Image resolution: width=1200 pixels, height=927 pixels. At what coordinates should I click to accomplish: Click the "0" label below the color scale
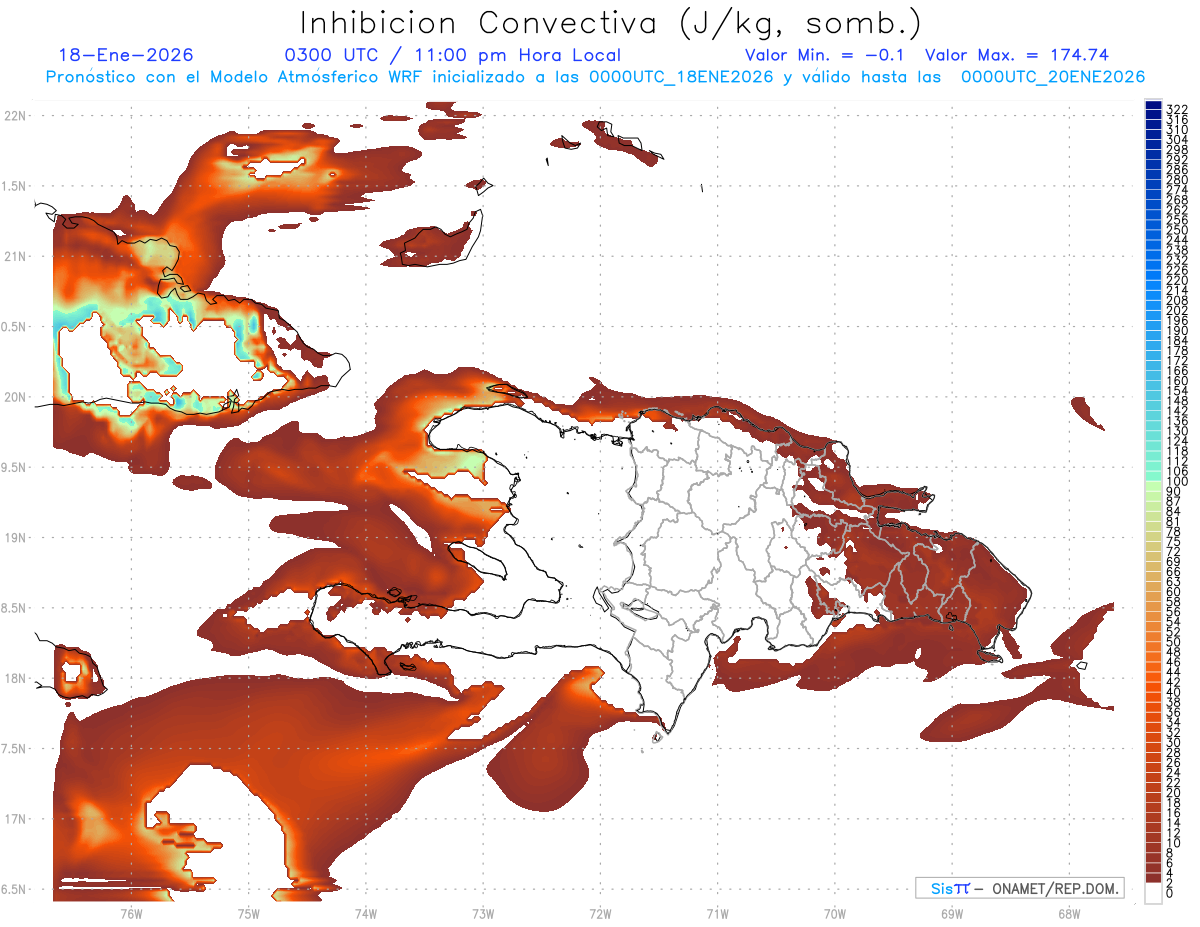[1170, 893]
